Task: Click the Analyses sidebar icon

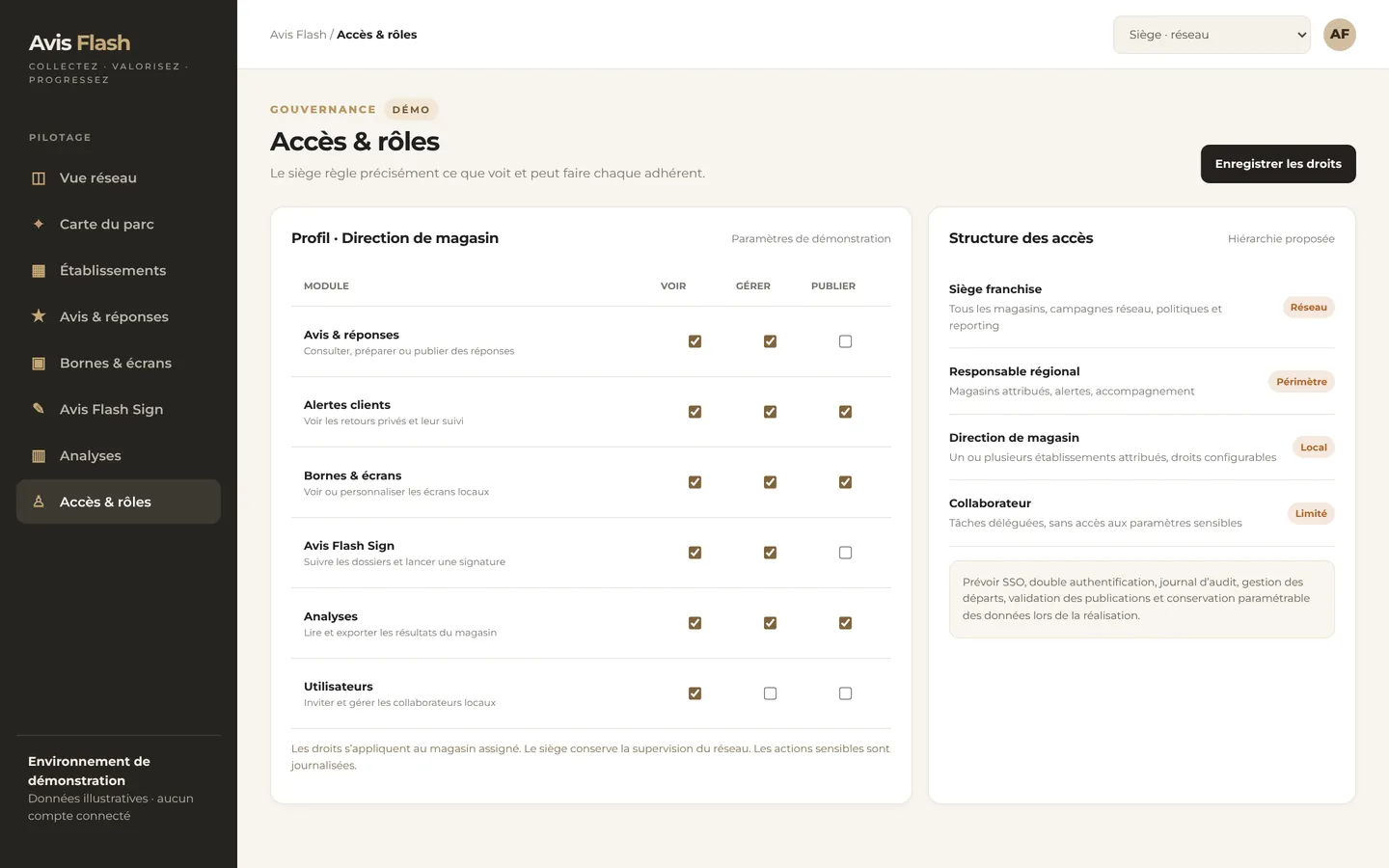Action: pyautogui.click(x=39, y=456)
